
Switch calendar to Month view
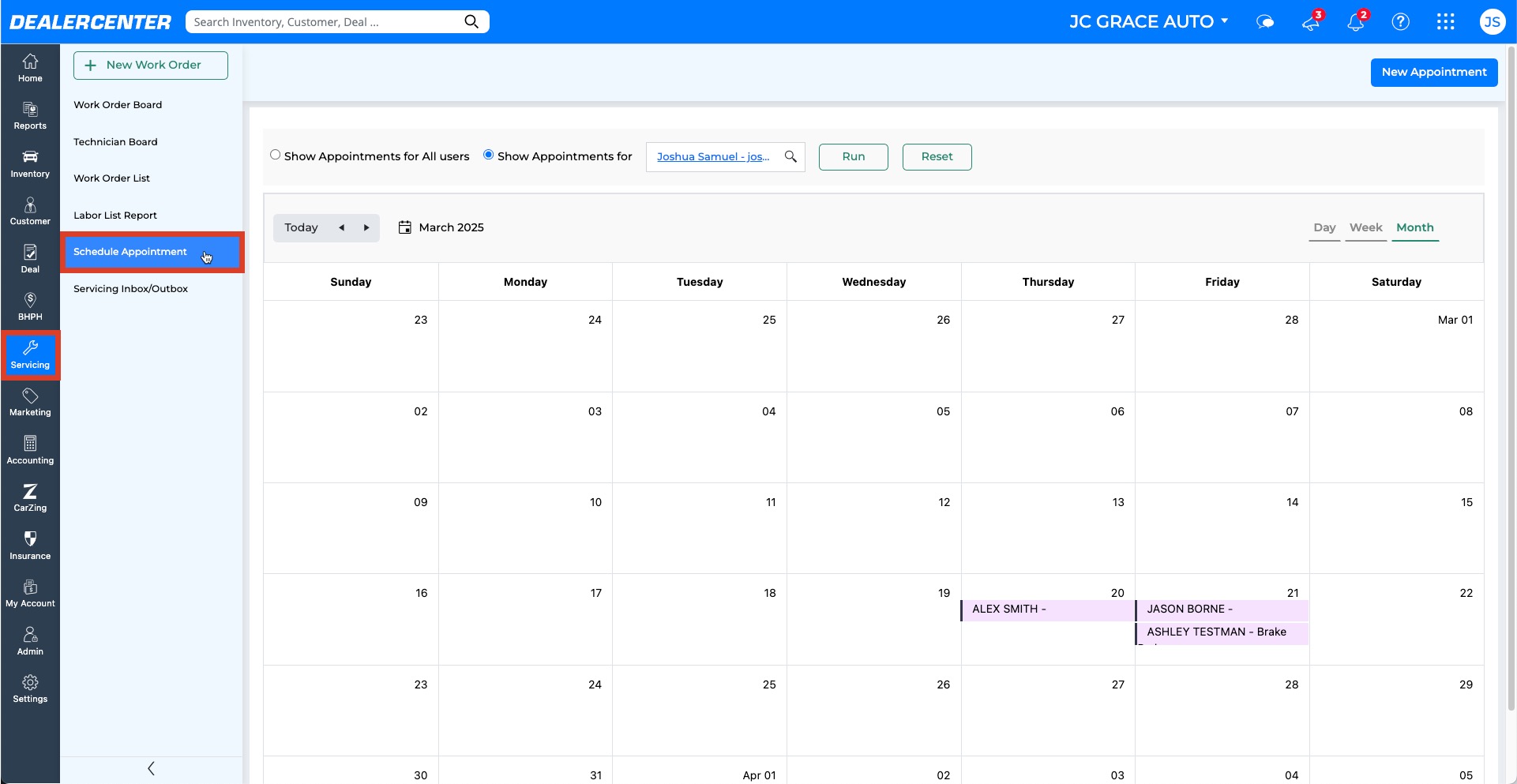[1414, 227]
